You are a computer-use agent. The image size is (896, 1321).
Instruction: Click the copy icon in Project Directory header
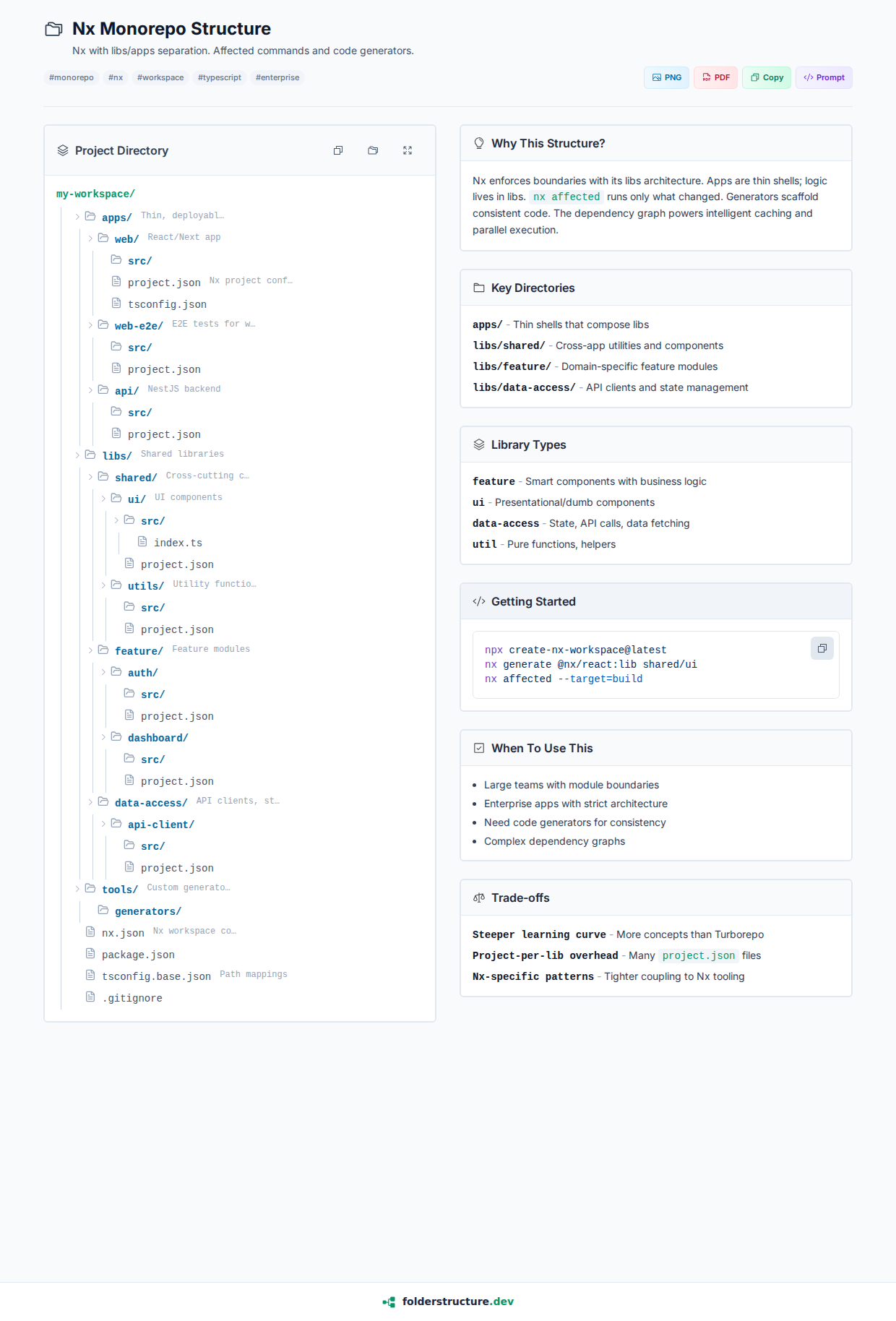pyautogui.click(x=338, y=150)
